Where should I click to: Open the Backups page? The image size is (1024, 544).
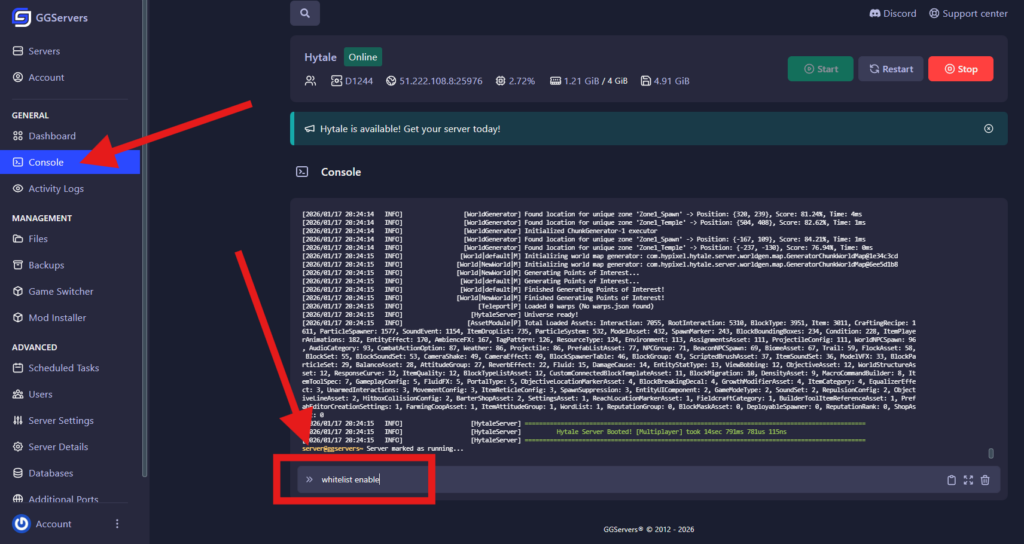click(x=46, y=265)
